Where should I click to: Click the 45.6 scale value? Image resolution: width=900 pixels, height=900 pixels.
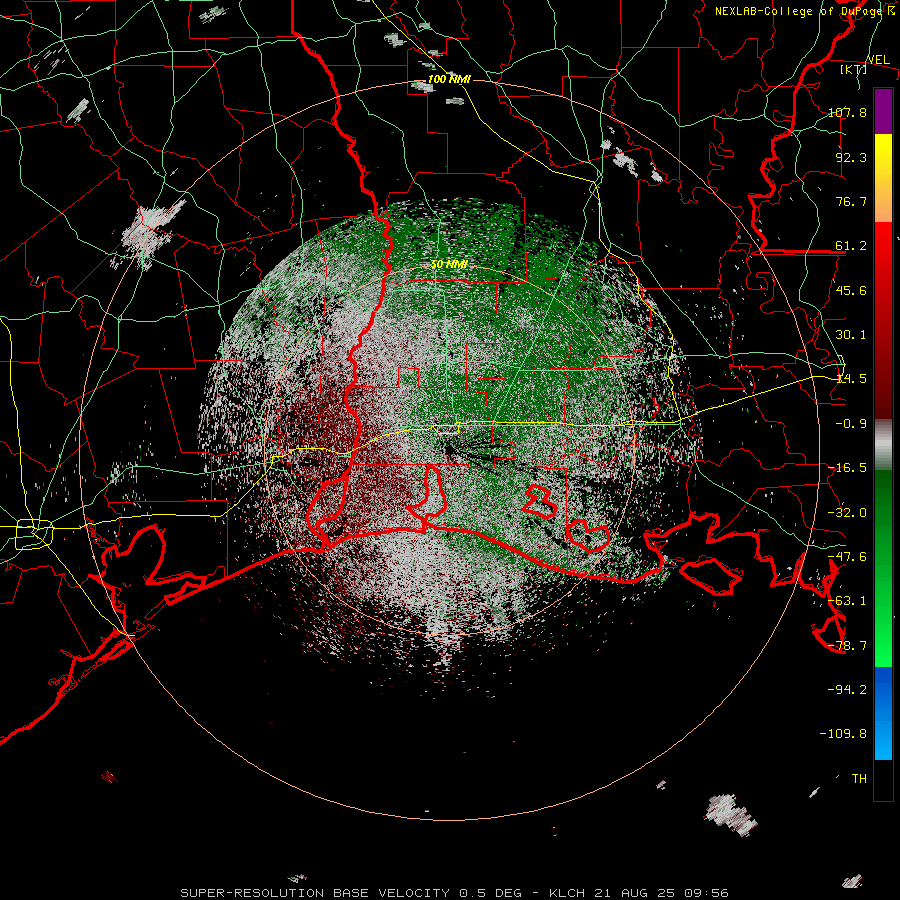click(x=851, y=290)
